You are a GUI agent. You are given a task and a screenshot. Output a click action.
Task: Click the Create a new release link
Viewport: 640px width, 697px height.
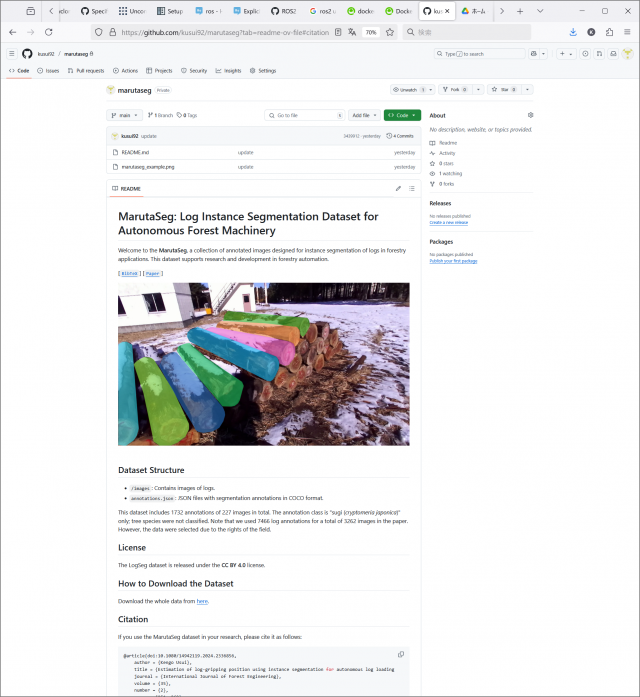coord(449,222)
